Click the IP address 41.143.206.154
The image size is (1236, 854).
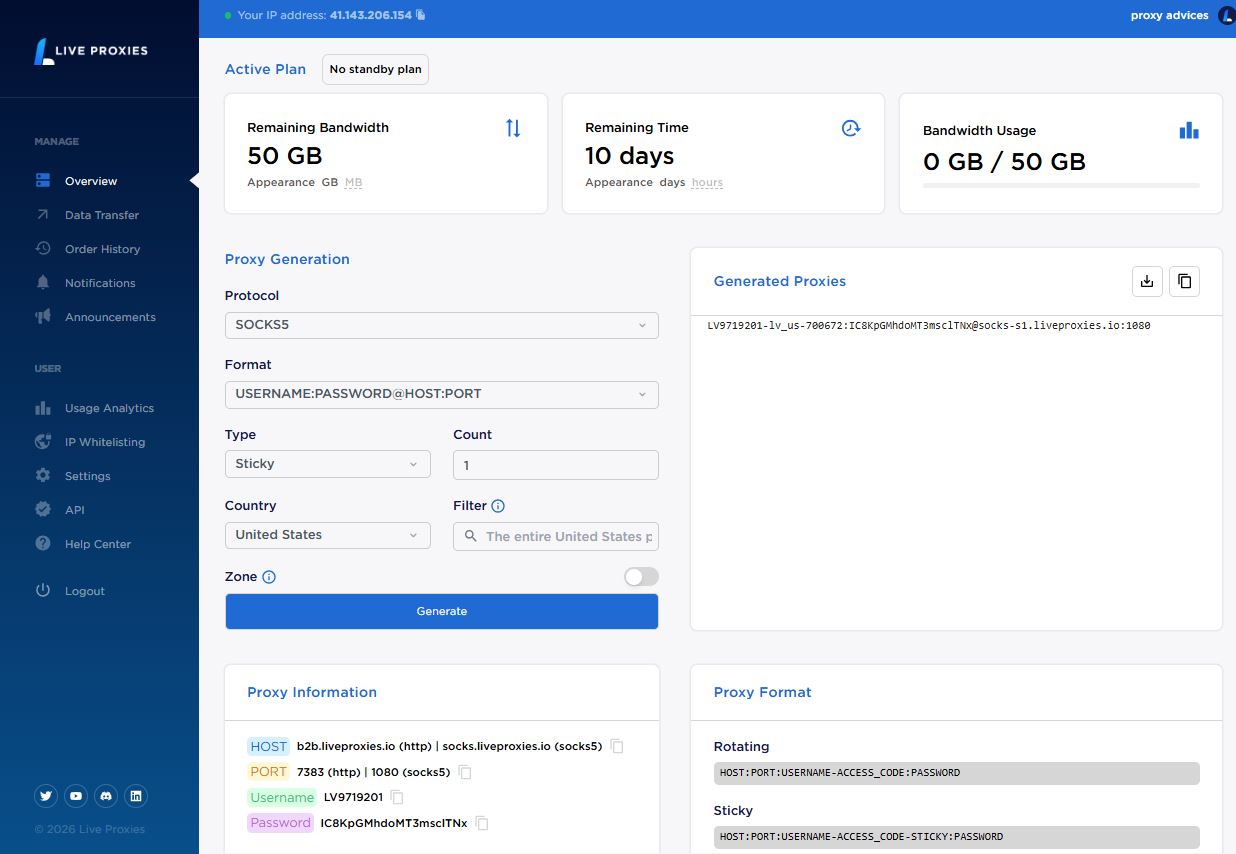point(370,15)
